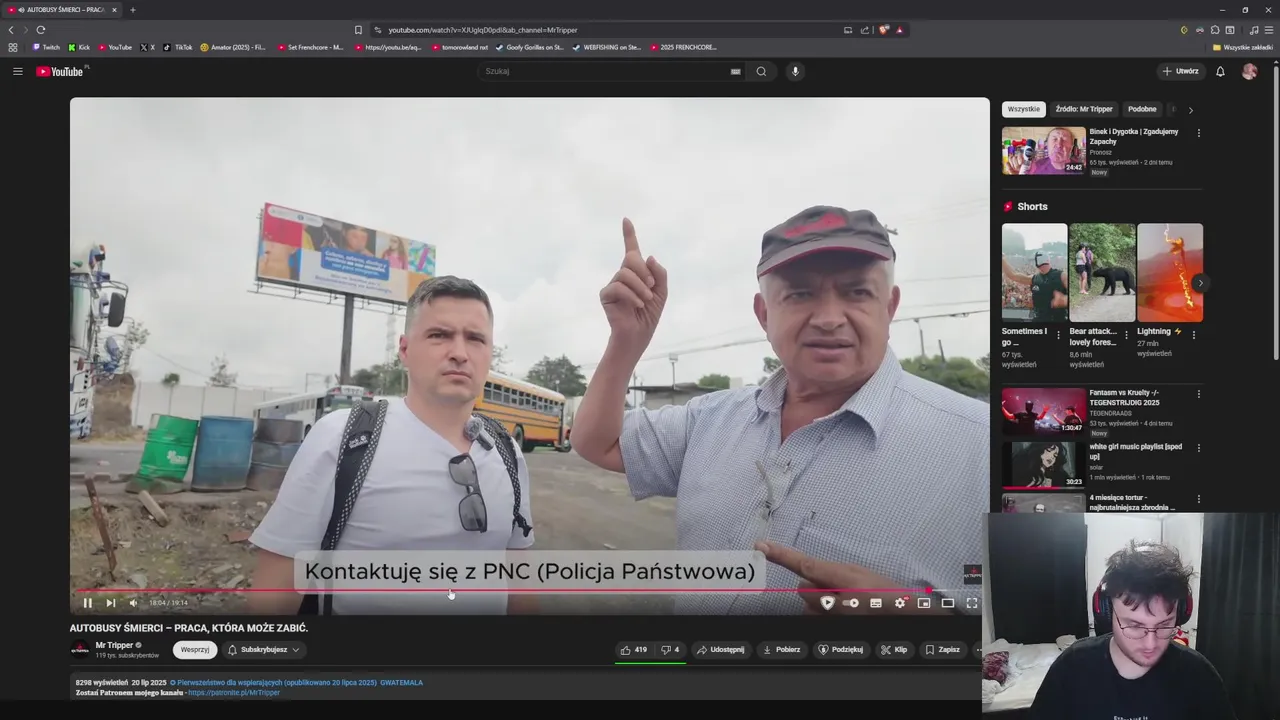Screen dimensions: 1280x720
Task: Click the GWATEMALA location link
Action: (x=401, y=683)
